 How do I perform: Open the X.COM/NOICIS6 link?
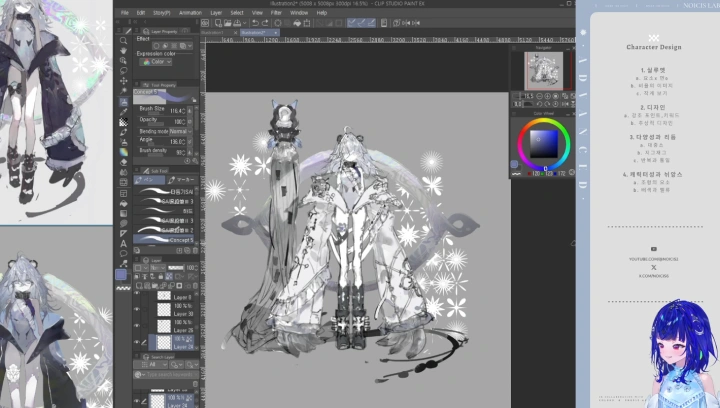653,276
